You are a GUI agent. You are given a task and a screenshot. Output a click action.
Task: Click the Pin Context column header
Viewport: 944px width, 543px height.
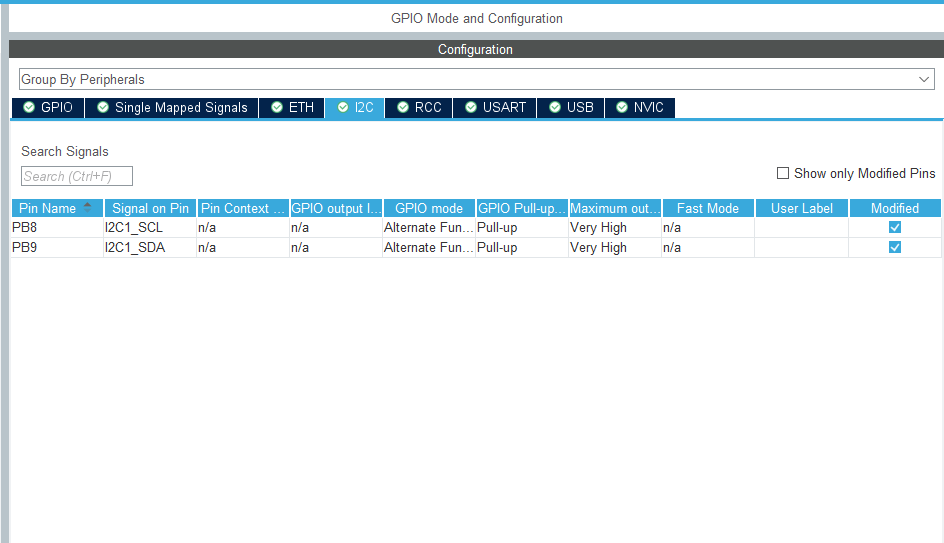[x=243, y=208]
